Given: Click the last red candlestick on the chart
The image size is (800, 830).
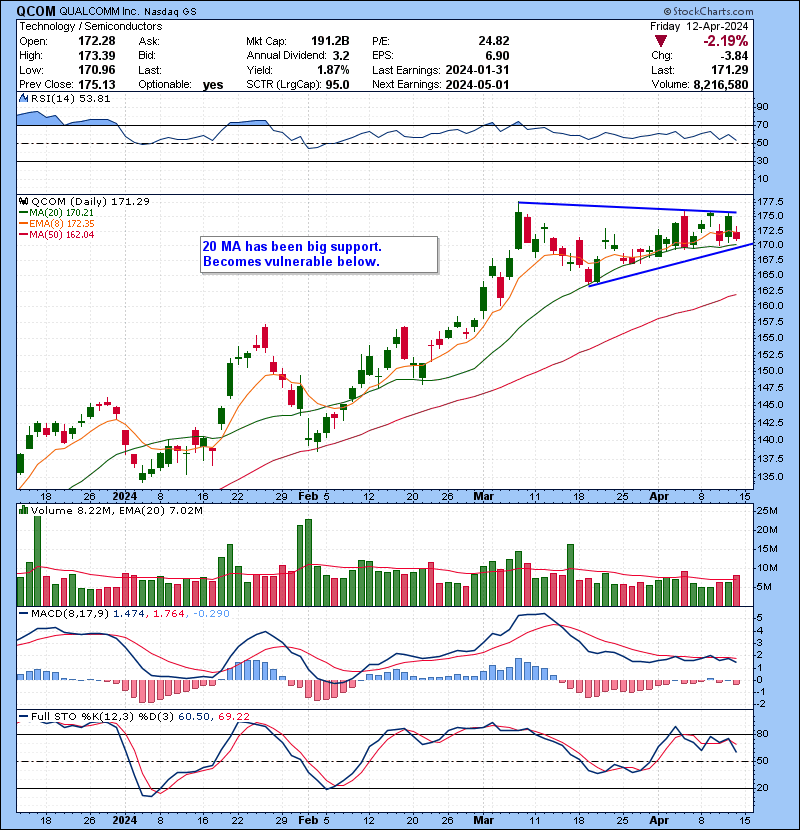Looking at the screenshot, I should 737,235.
